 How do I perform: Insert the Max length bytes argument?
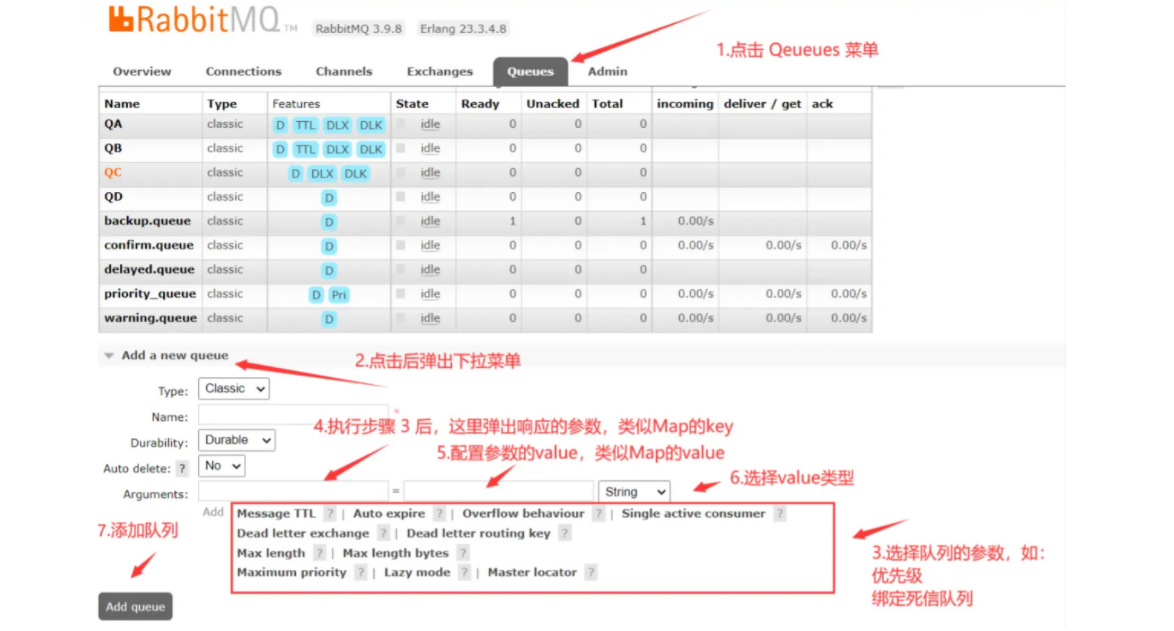(395, 553)
